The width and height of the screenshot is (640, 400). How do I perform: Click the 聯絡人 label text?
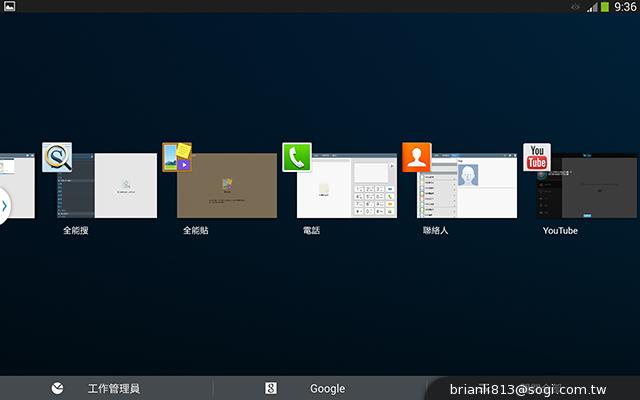(436, 230)
